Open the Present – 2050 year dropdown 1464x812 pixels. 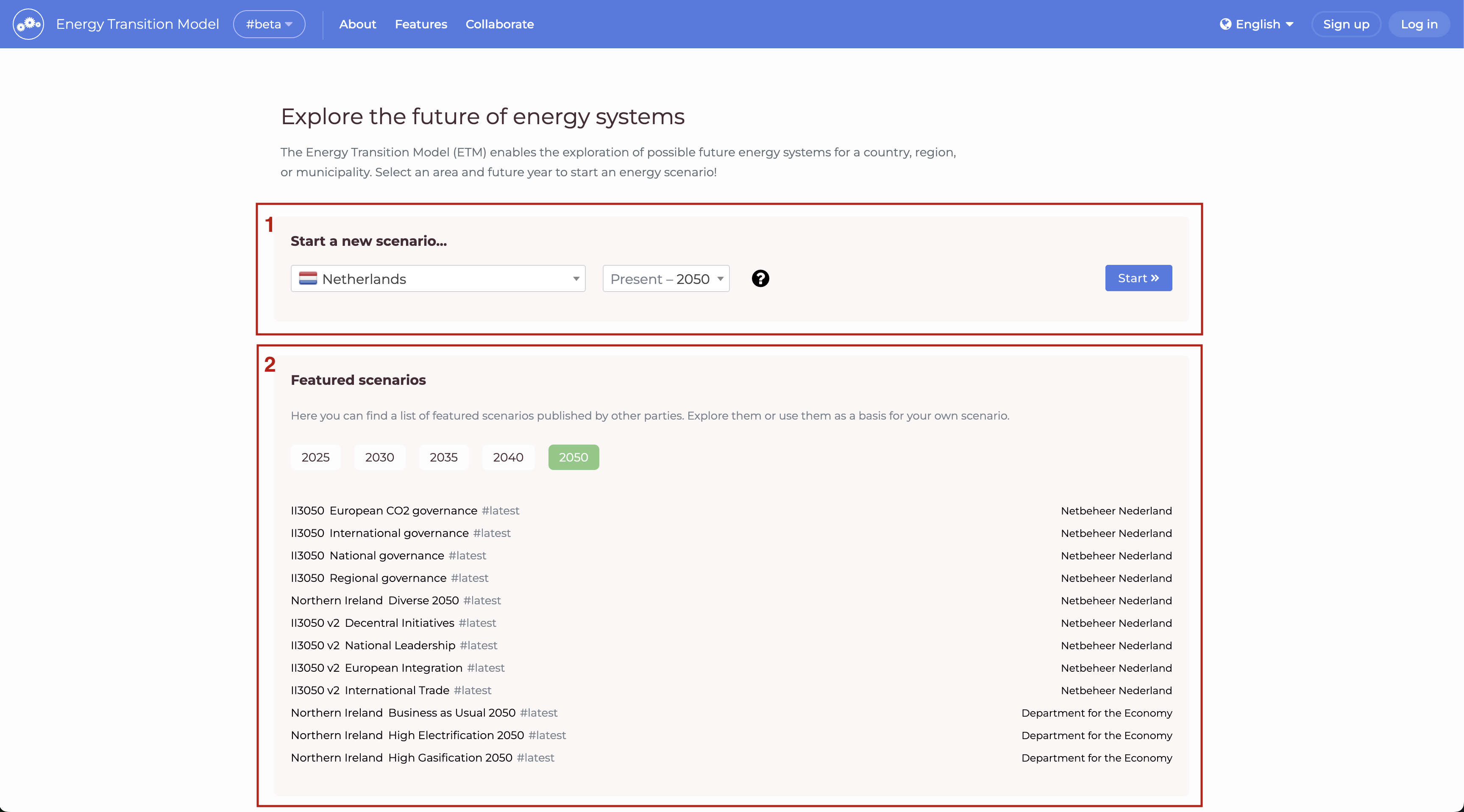pos(665,278)
